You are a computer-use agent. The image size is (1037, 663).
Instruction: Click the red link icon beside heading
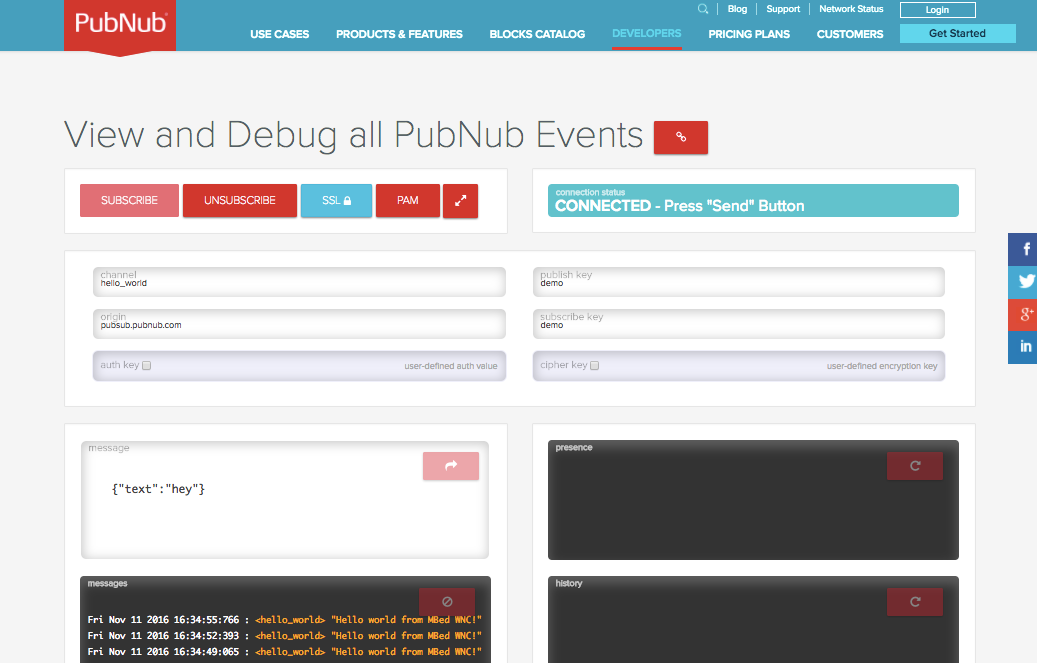tap(681, 137)
